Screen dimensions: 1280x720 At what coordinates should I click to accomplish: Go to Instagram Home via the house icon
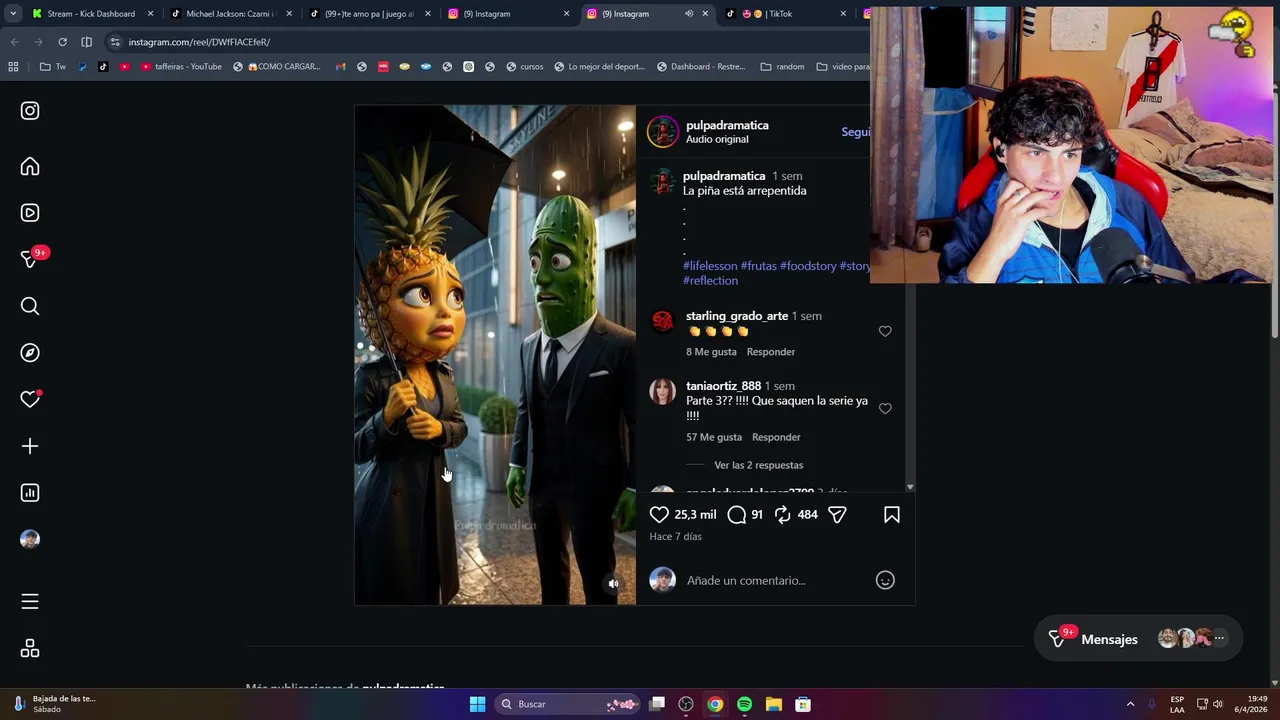click(30, 167)
